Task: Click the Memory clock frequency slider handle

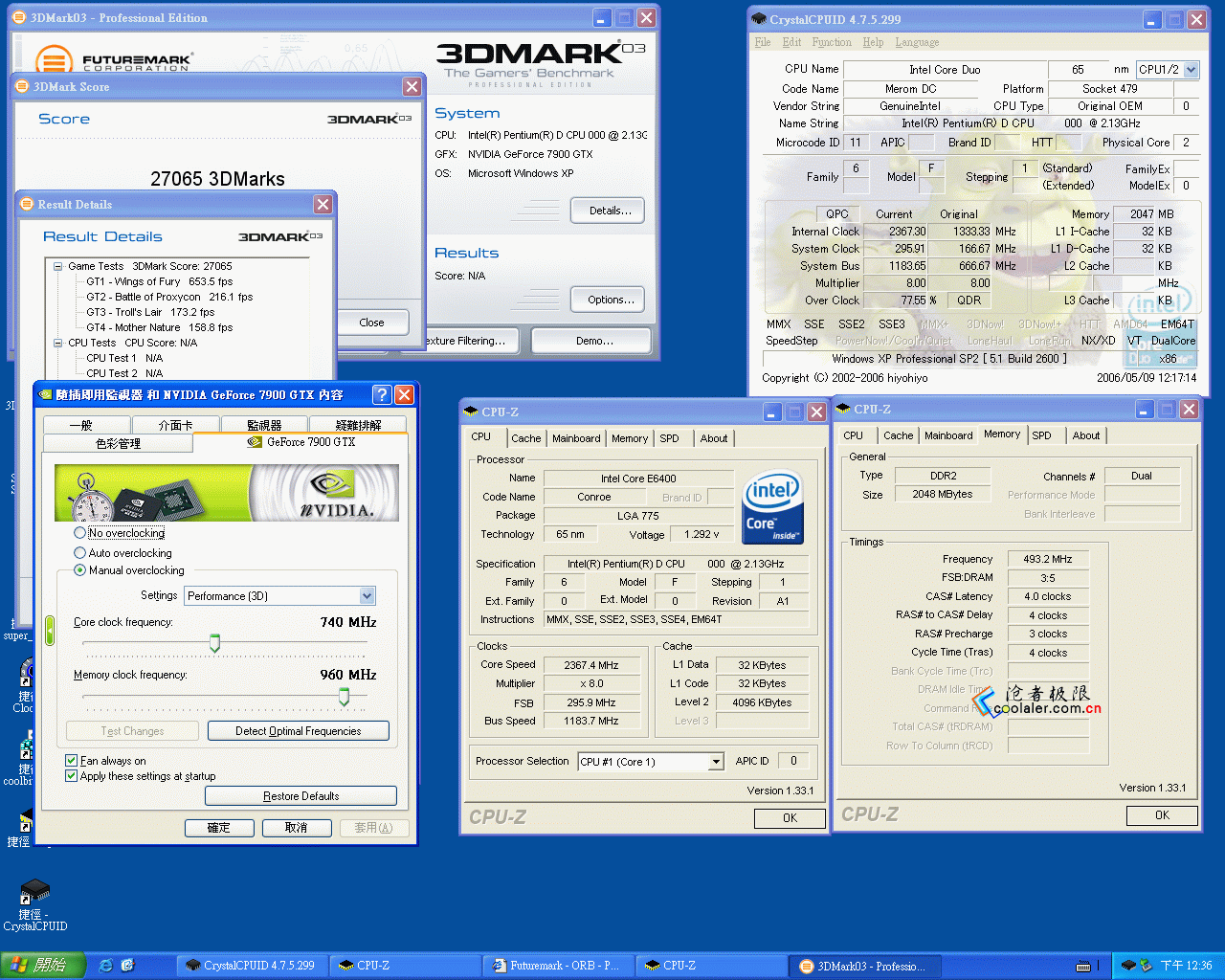Action: point(344,698)
